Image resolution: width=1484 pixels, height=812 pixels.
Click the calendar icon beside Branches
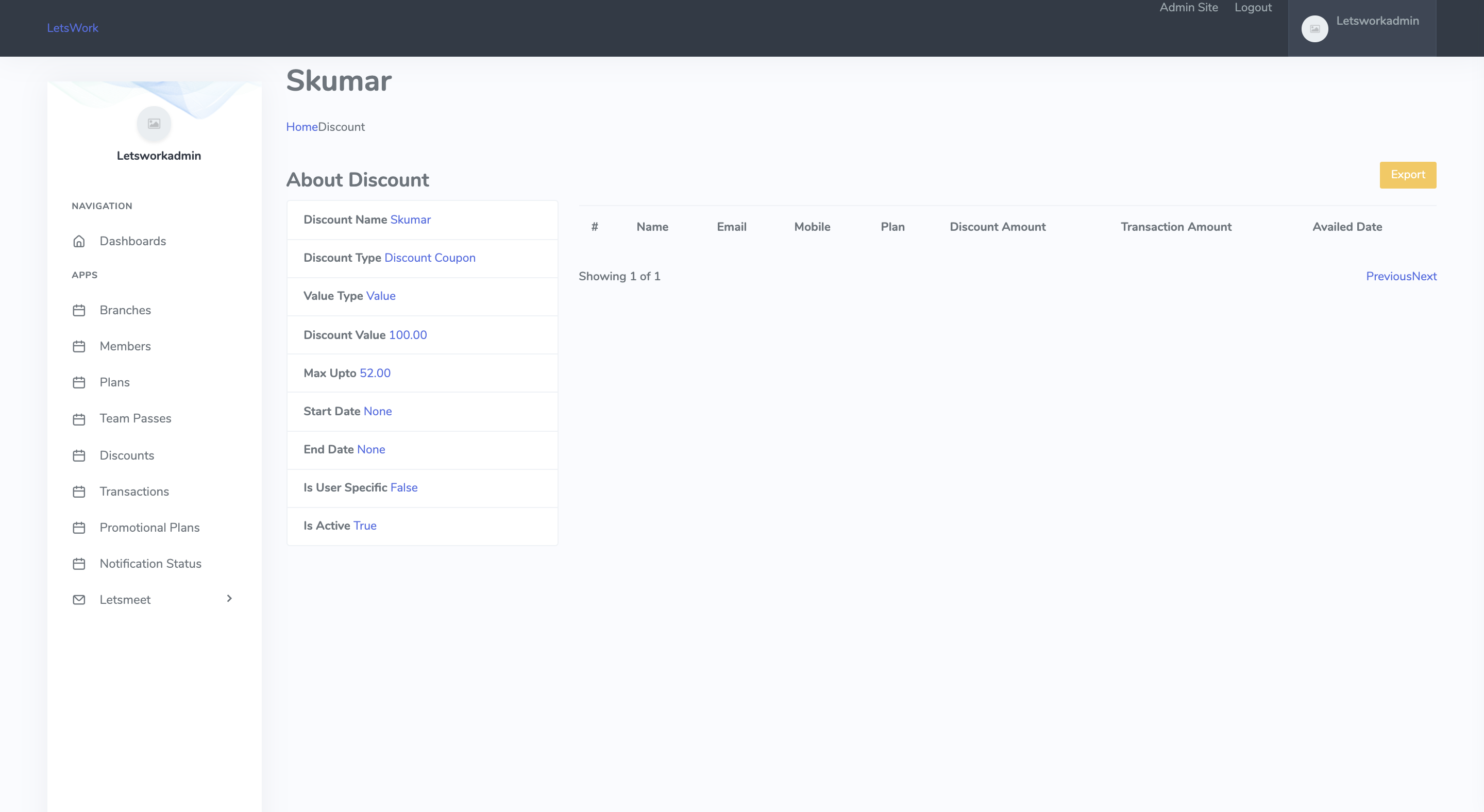[x=79, y=310]
